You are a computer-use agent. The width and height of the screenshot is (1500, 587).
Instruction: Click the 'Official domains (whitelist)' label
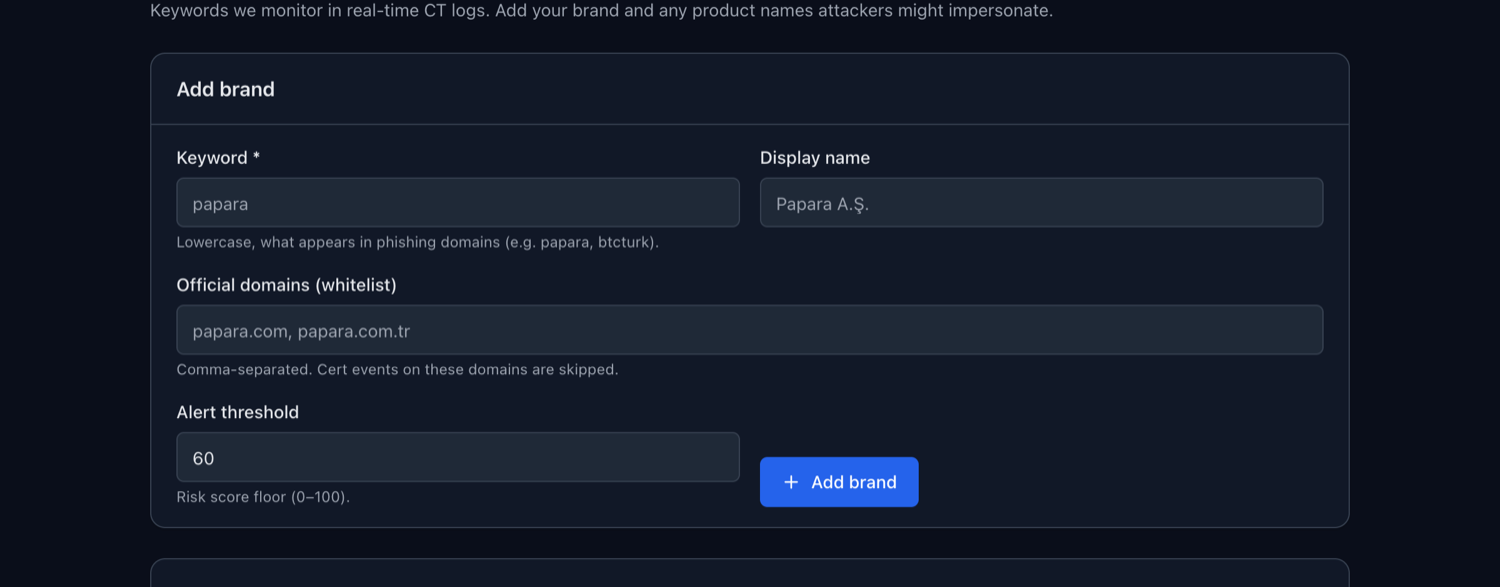(x=287, y=285)
